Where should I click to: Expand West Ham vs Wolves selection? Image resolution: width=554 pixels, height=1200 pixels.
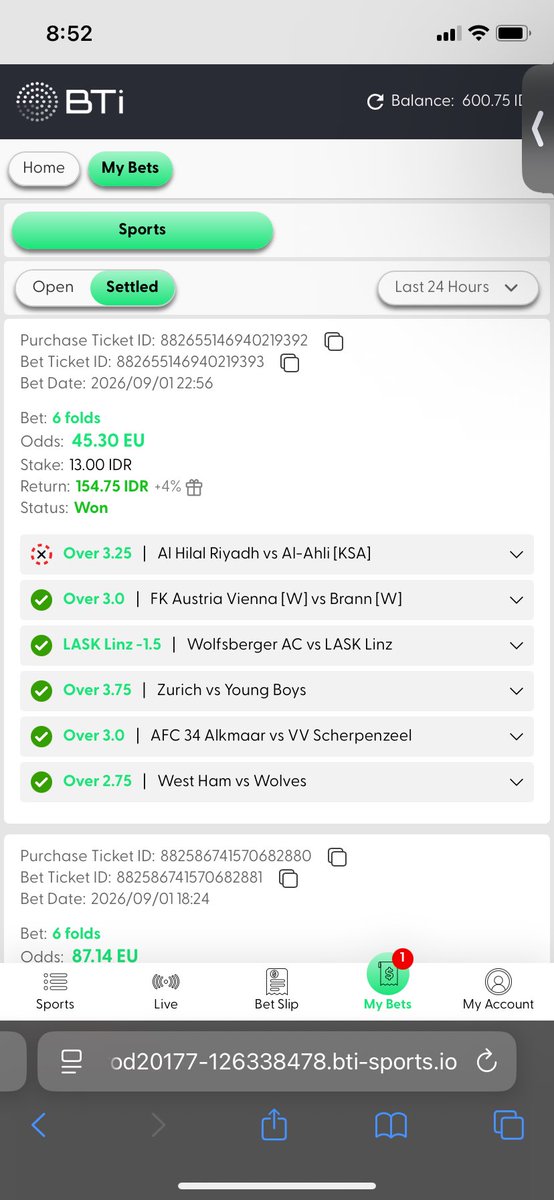pyautogui.click(x=277, y=782)
